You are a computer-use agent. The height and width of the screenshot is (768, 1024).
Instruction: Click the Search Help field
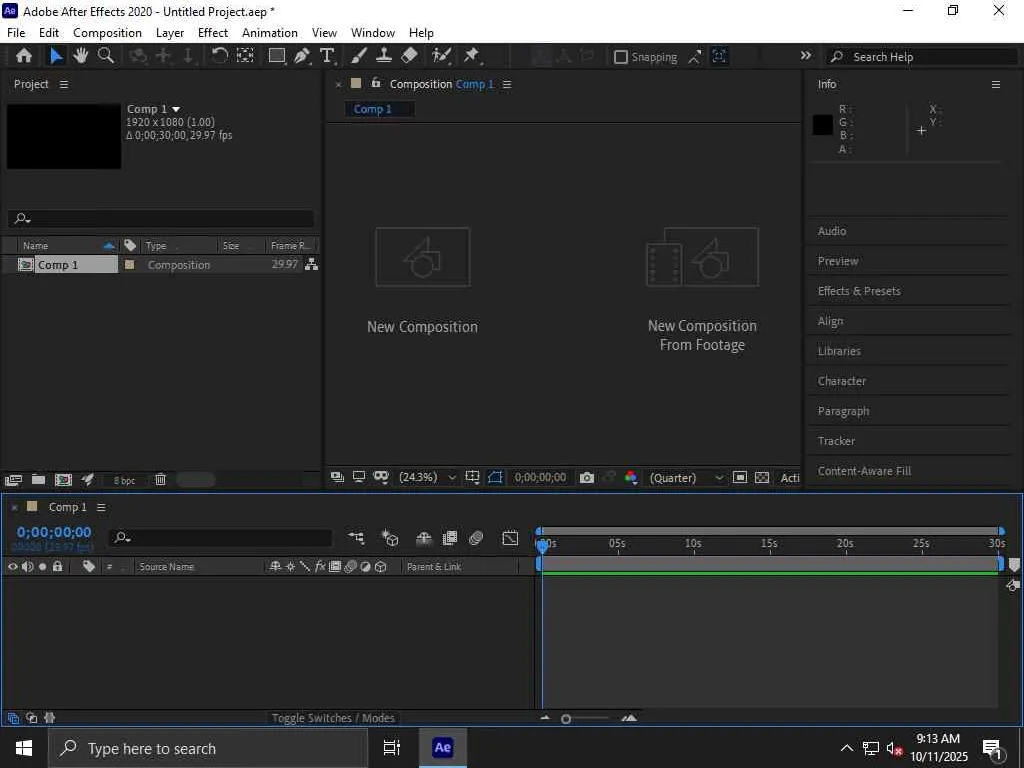pos(922,57)
